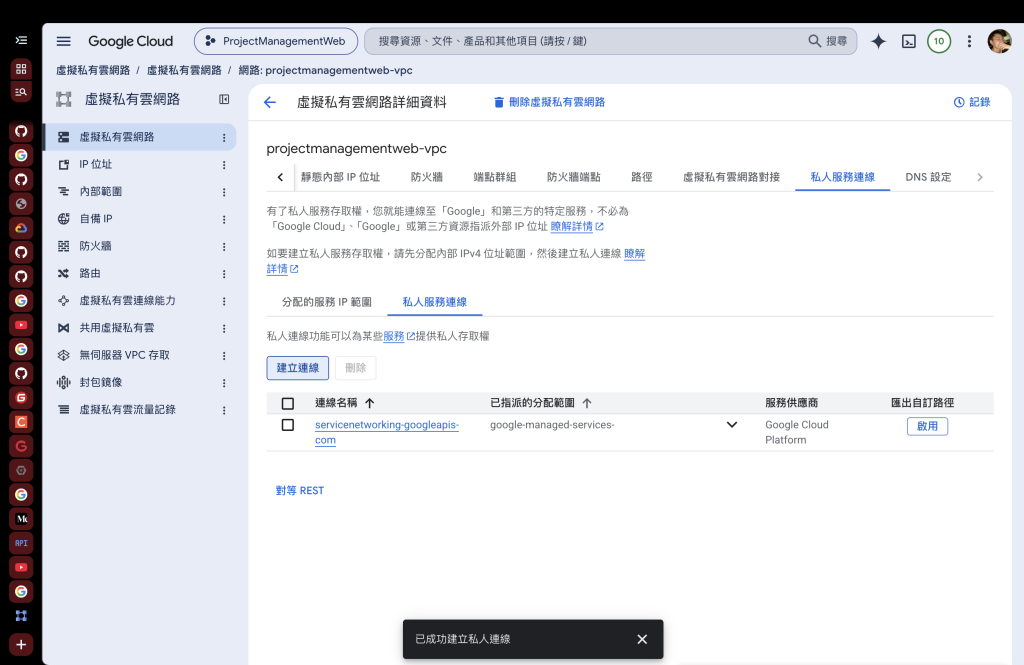Open the servicenetworking-googleapis-com connection link

click(x=387, y=432)
